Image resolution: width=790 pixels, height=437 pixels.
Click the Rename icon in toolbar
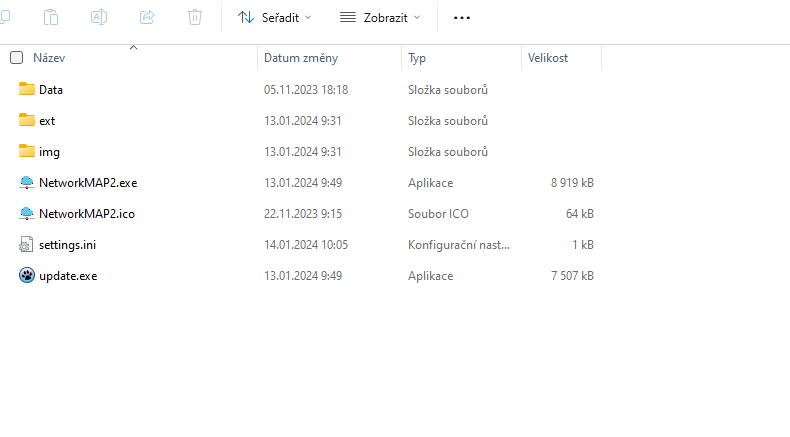coord(99,17)
